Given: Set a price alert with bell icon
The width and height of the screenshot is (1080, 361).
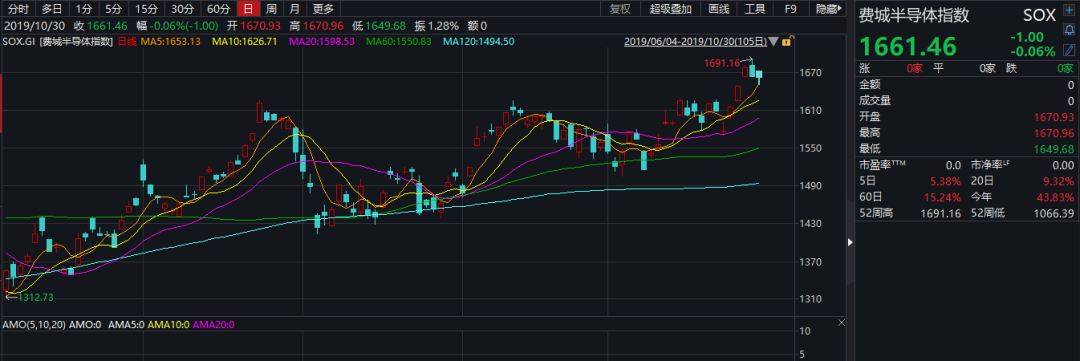Looking at the screenshot, I should click(1068, 31).
